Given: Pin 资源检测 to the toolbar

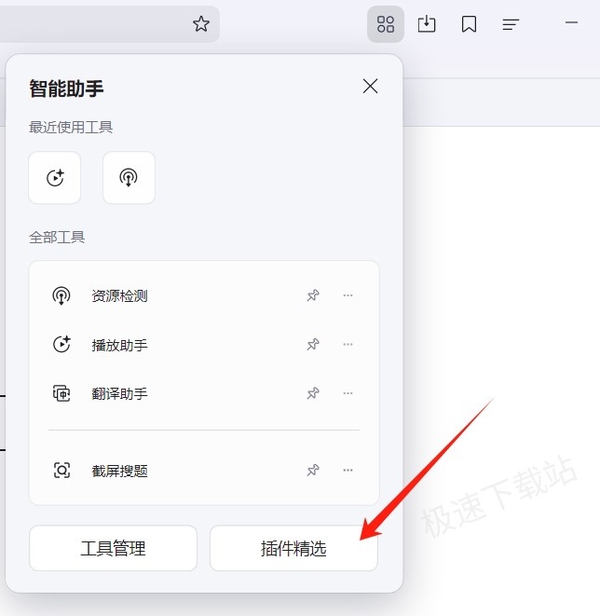Looking at the screenshot, I should (x=313, y=295).
